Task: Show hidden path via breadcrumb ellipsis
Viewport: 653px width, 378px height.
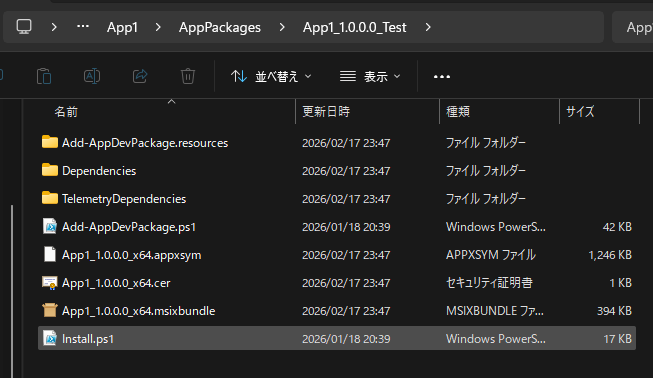Action: 83,26
